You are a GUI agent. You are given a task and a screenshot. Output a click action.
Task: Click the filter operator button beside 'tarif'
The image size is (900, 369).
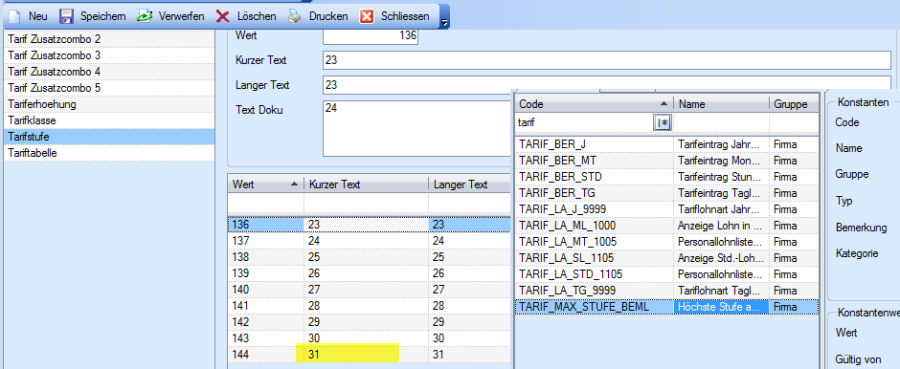pyautogui.click(x=662, y=123)
